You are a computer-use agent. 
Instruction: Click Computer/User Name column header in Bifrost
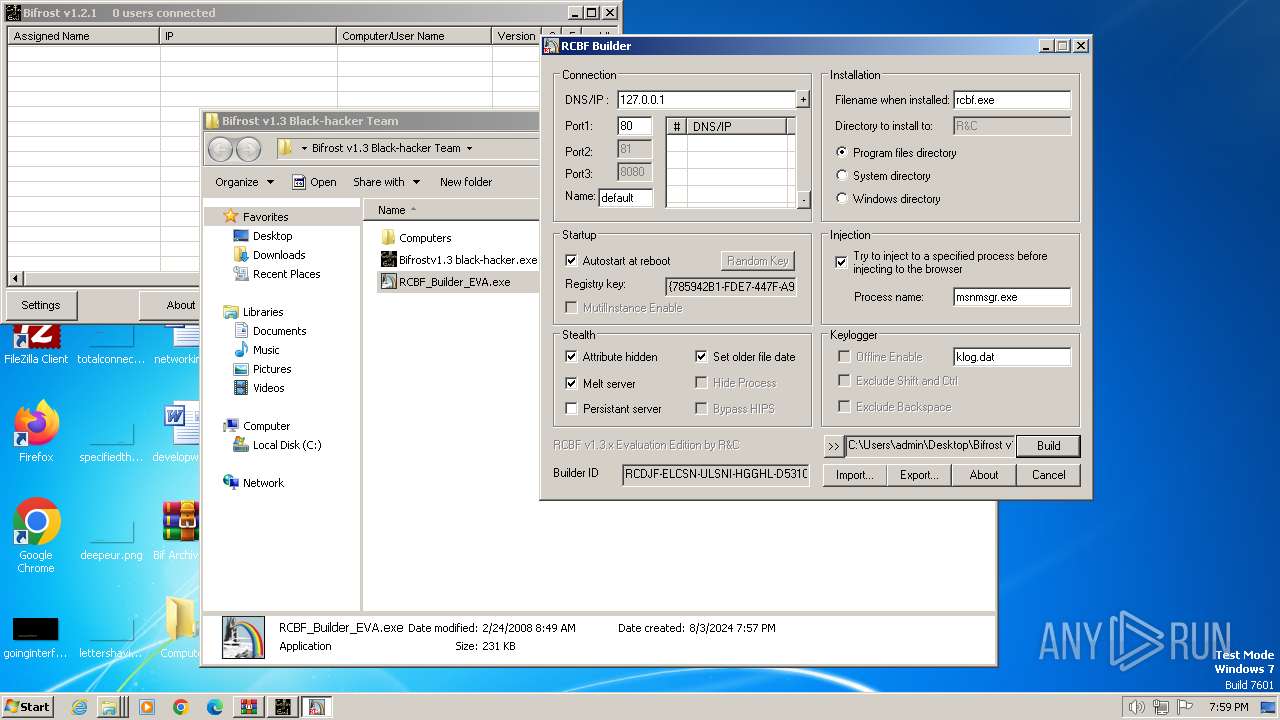(x=414, y=36)
